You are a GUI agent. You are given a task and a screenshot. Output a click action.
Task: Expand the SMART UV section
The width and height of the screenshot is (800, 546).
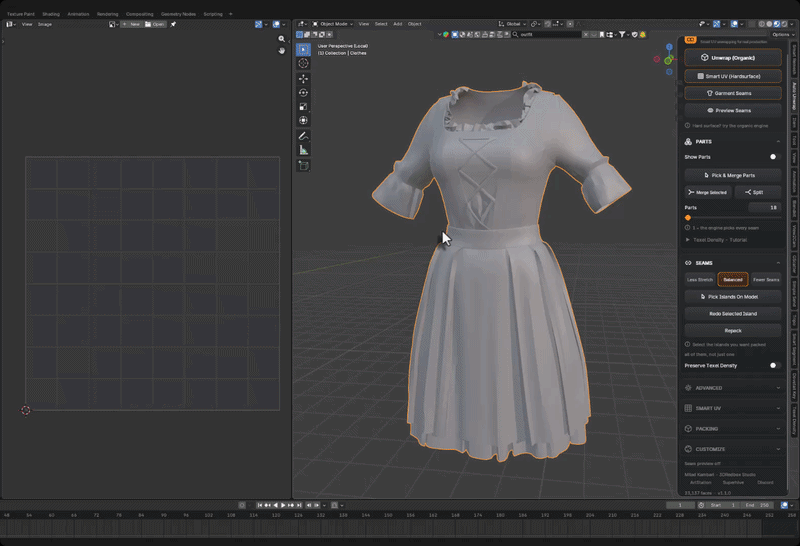click(x=733, y=408)
